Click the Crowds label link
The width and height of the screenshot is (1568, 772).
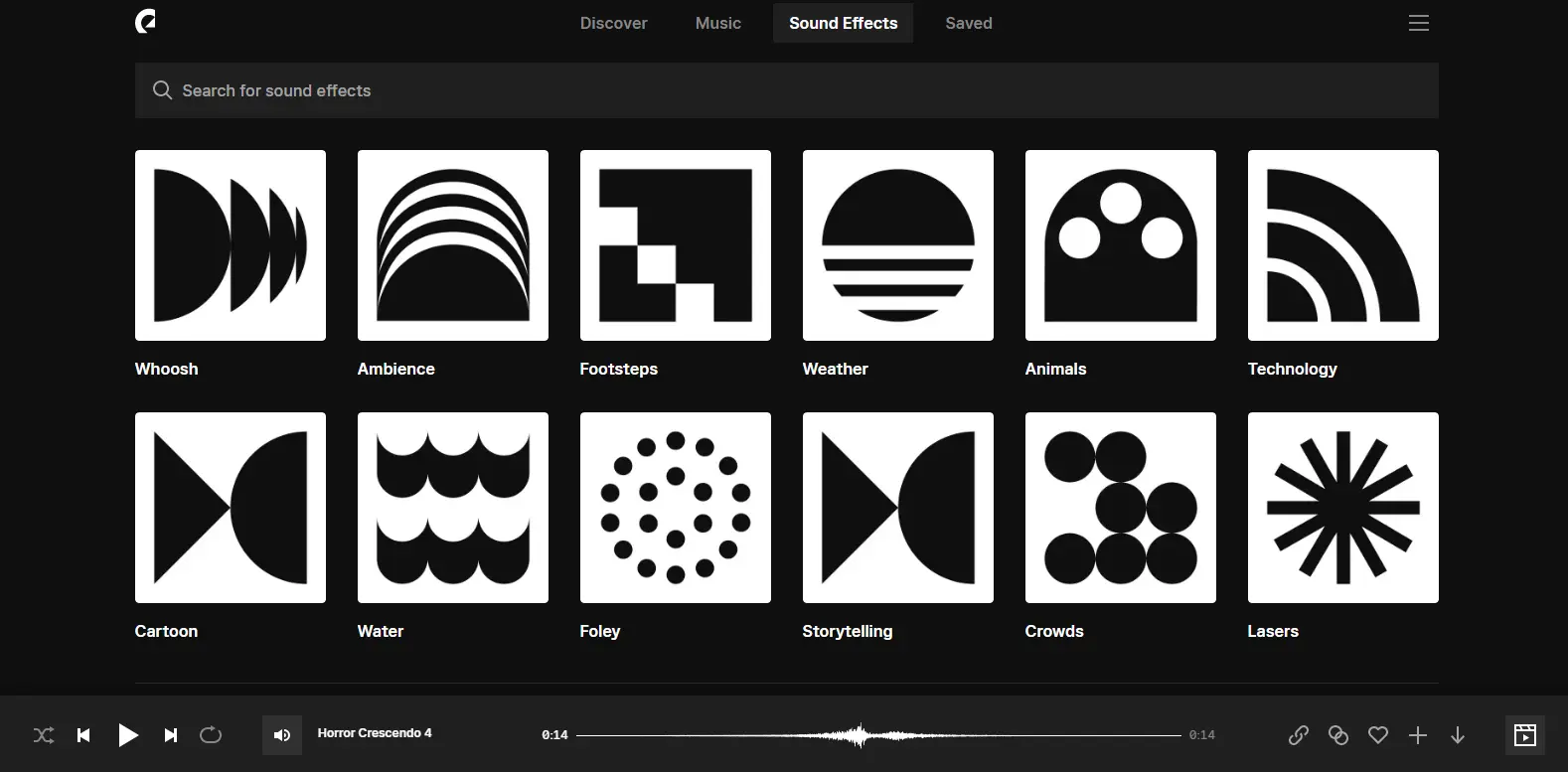pyautogui.click(x=1054, y=631)
